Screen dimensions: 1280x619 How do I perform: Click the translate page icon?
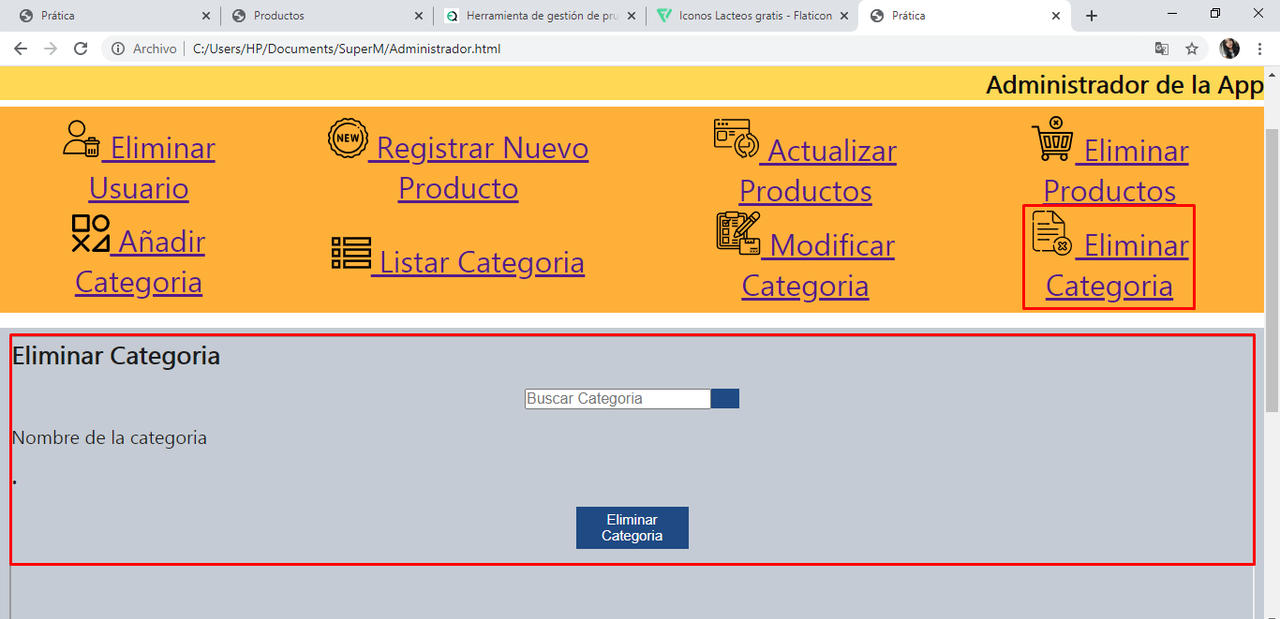click(x=1162, y=49)
